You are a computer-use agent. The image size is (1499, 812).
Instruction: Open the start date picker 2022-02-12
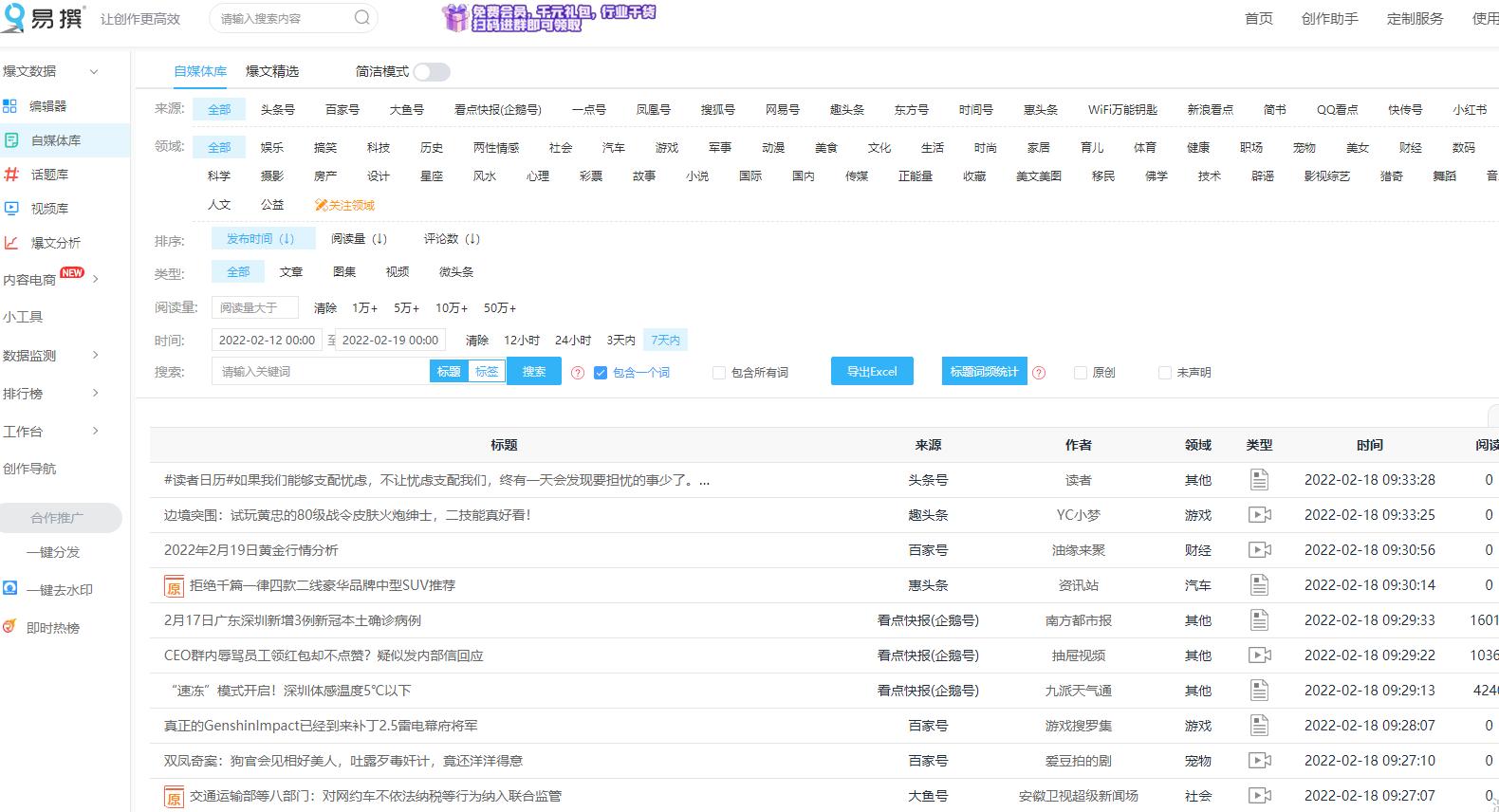(x=268, y=340)
